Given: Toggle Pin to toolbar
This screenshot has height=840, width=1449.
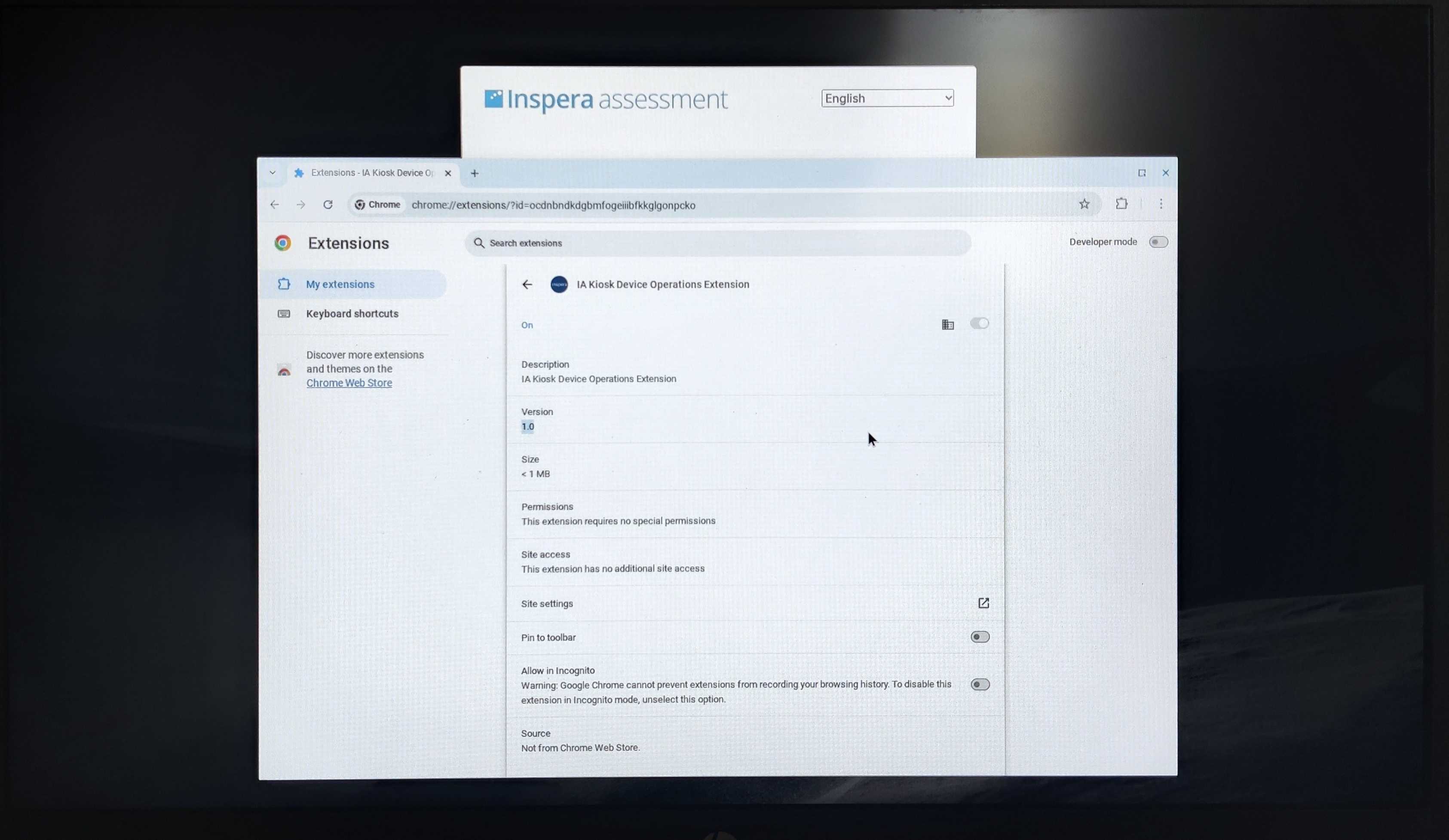Looking at the screenshot, I should [980, 637].
